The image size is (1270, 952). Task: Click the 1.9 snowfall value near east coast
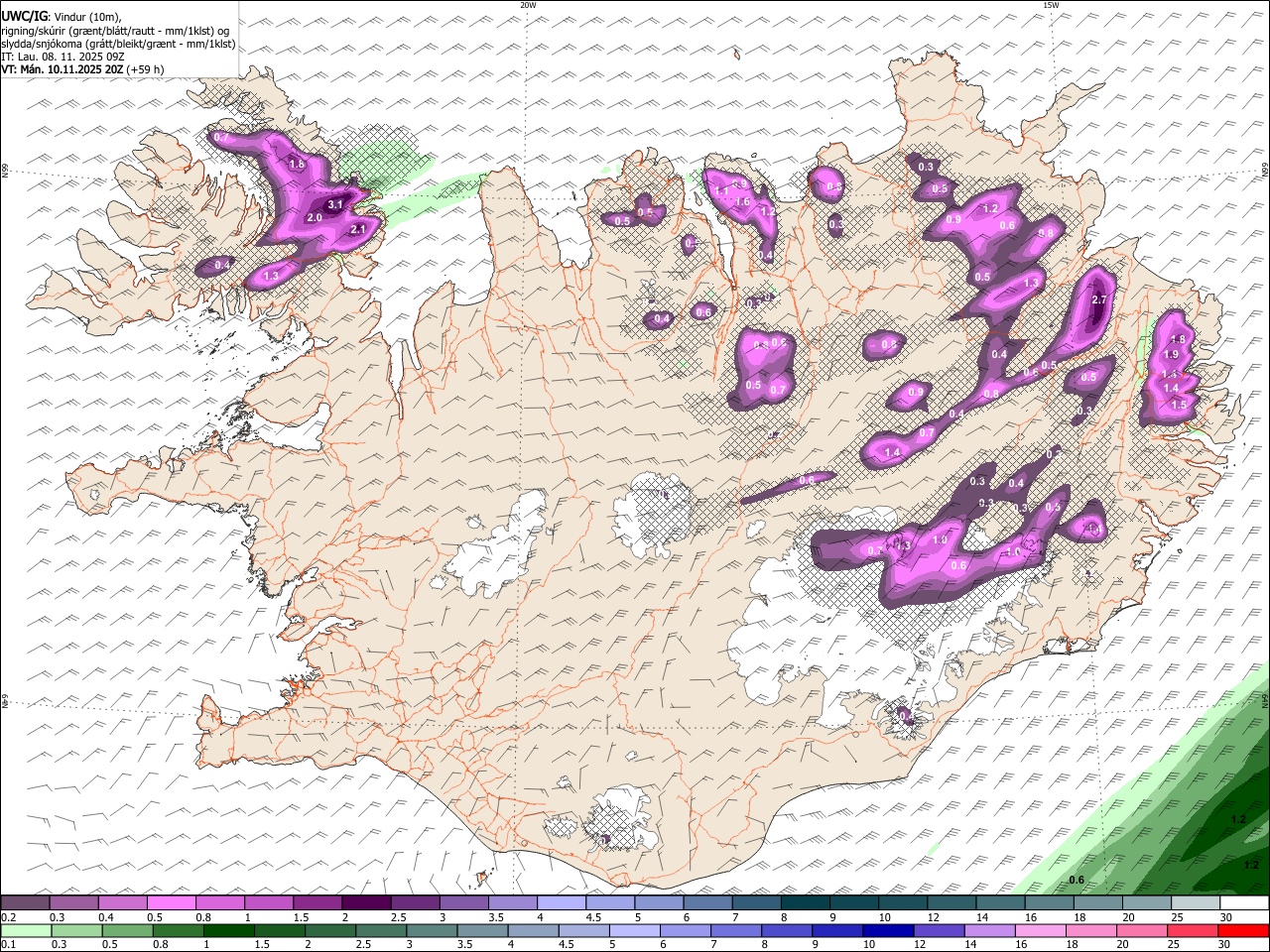[x=1170, y=355]
